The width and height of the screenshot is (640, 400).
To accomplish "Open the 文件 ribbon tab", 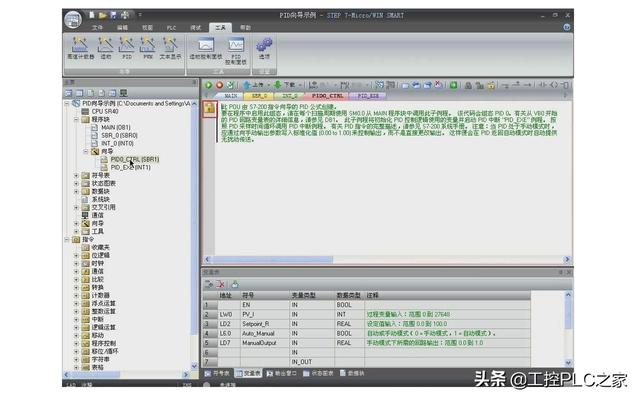I will 97,27.
